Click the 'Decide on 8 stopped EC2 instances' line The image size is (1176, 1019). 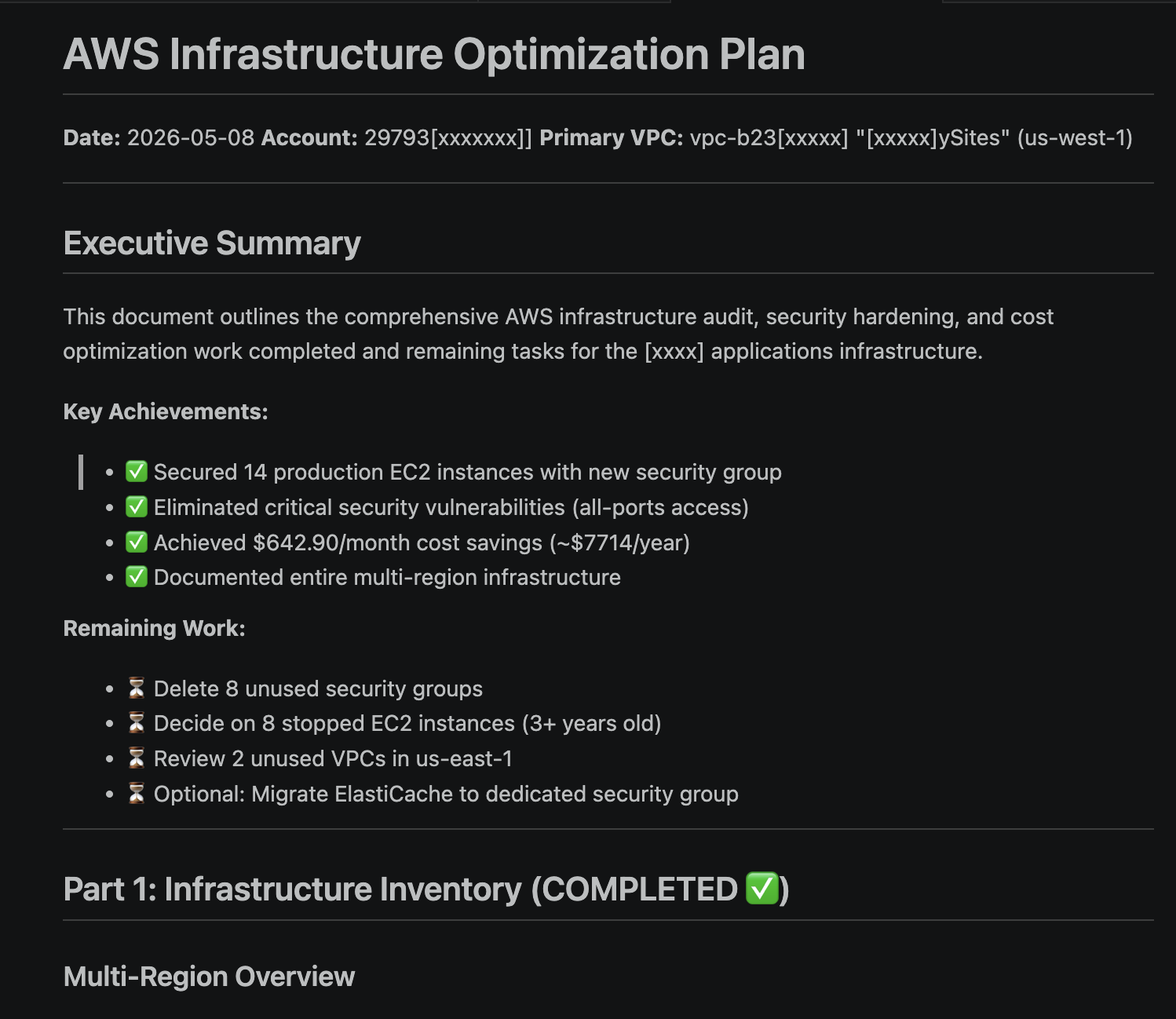407,723
